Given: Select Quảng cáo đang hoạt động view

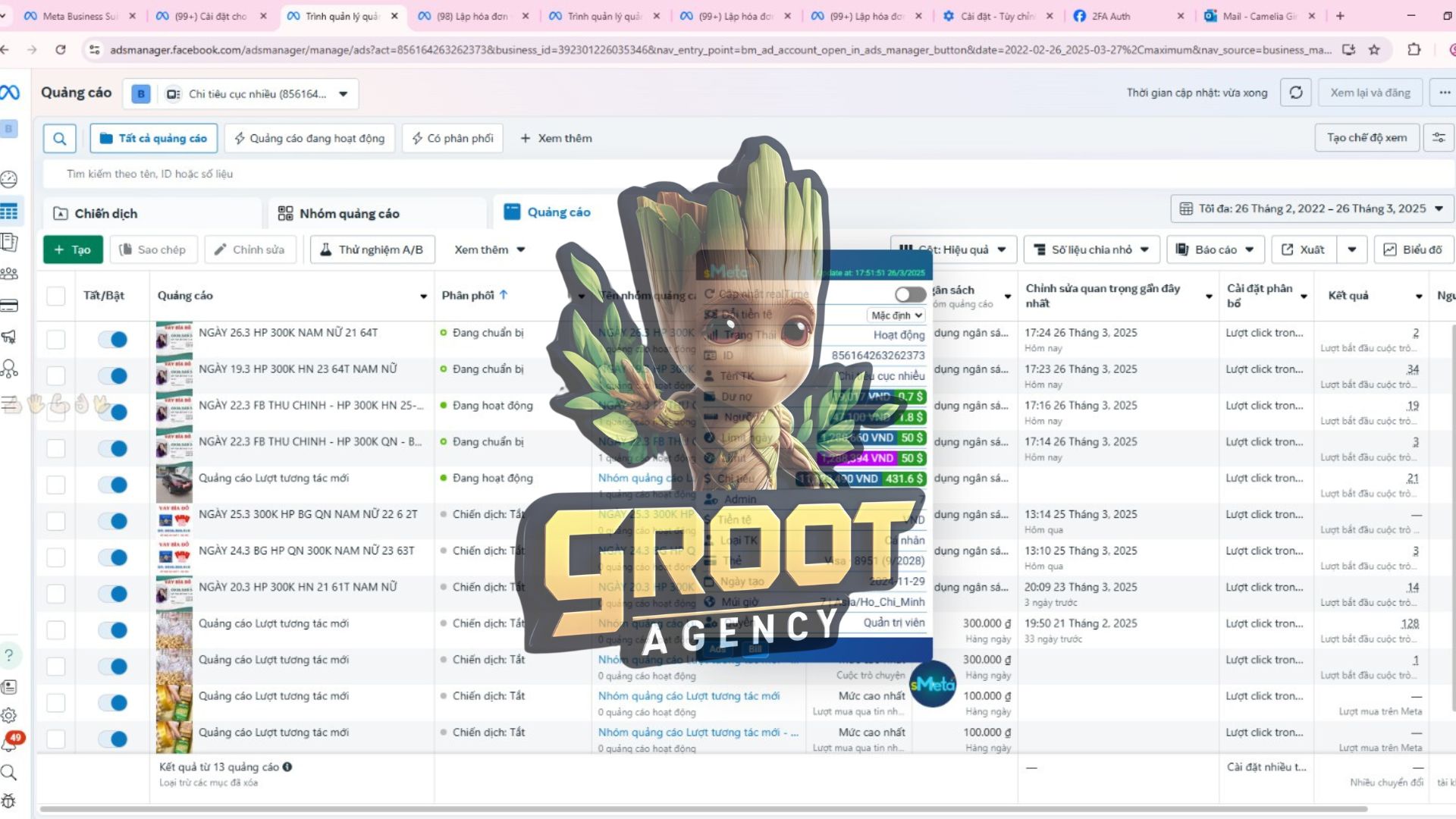Looking at the screenshot, I should tap(309, 138).
